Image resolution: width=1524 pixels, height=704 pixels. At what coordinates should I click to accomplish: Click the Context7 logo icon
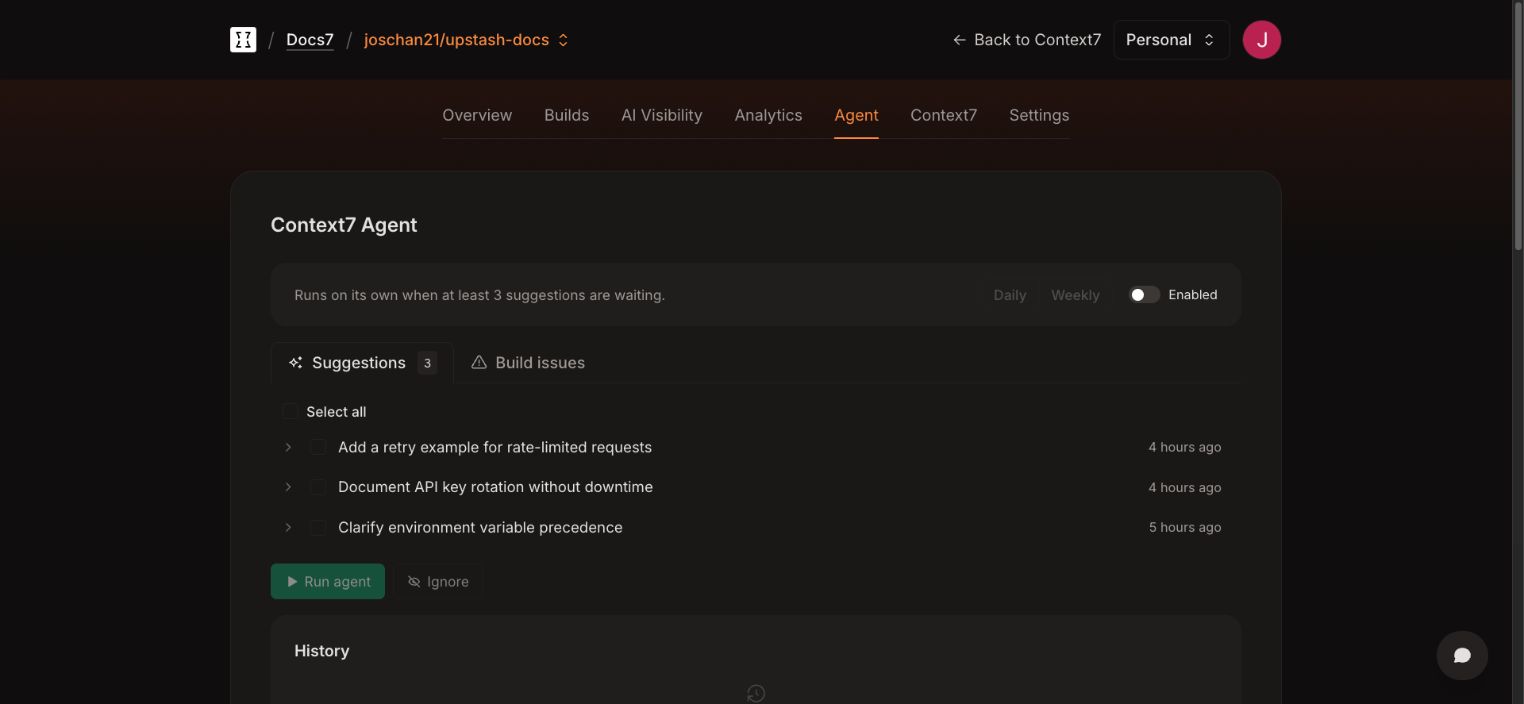[x=243, y=40]
